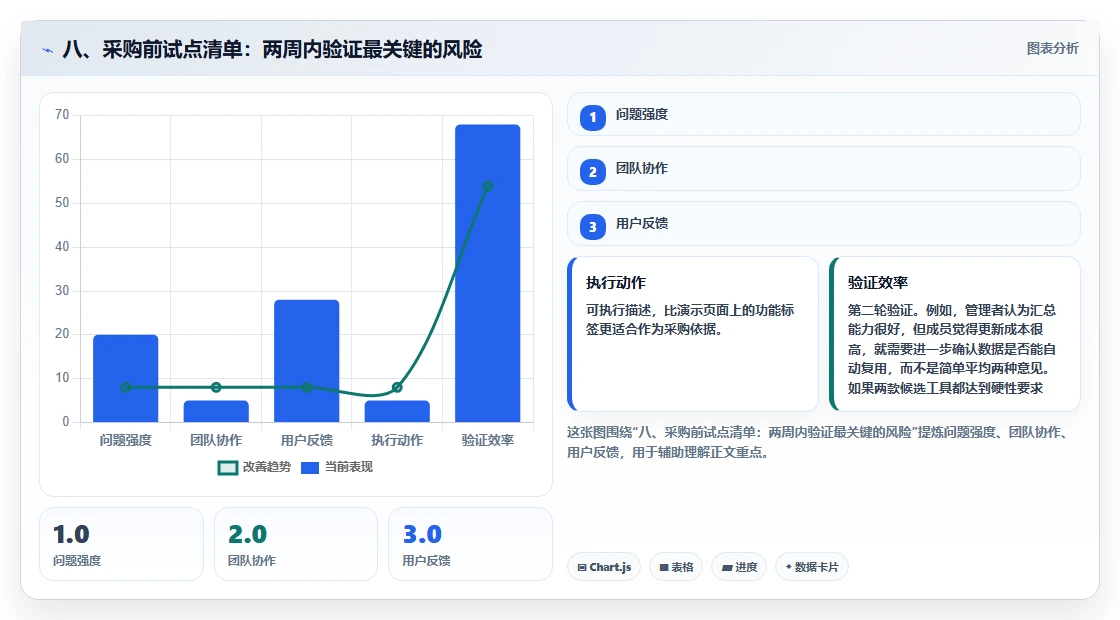Screen dimensions: 1120x620
Task: Click the page title 八、采购前试点清单
Action: (x=272, y=50)
